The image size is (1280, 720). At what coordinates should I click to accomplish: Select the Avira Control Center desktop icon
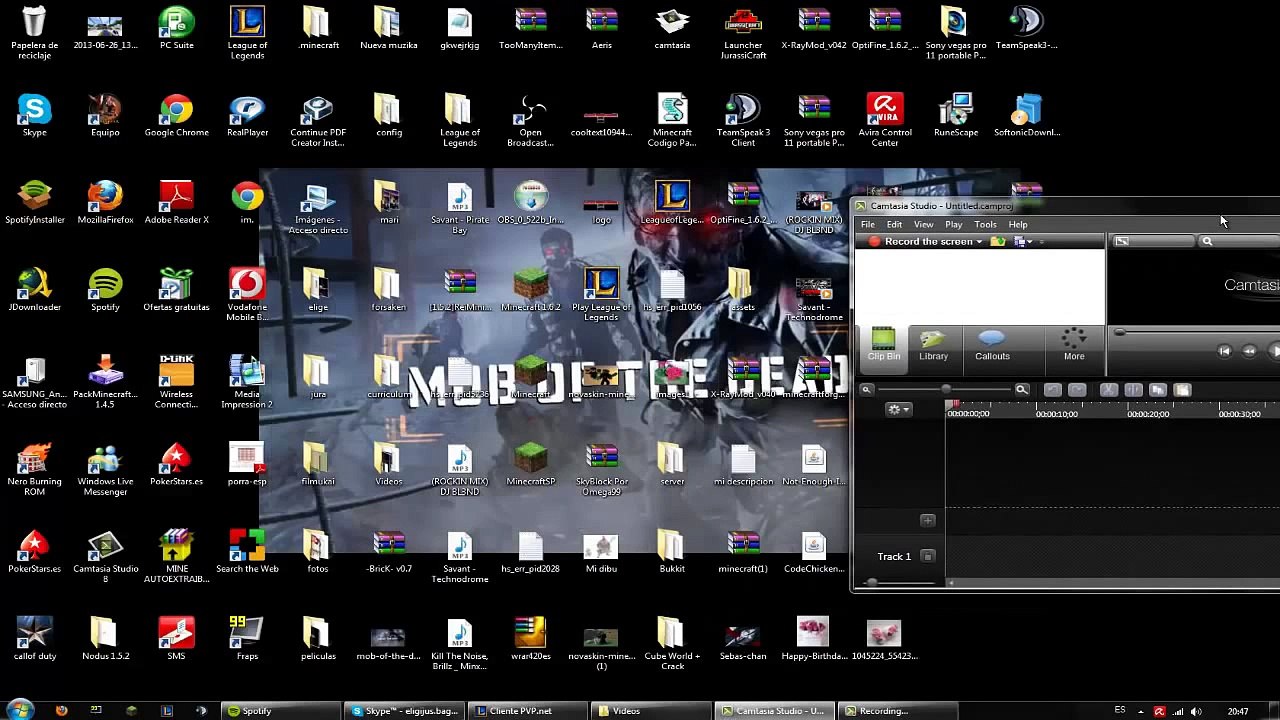point(885,121)
